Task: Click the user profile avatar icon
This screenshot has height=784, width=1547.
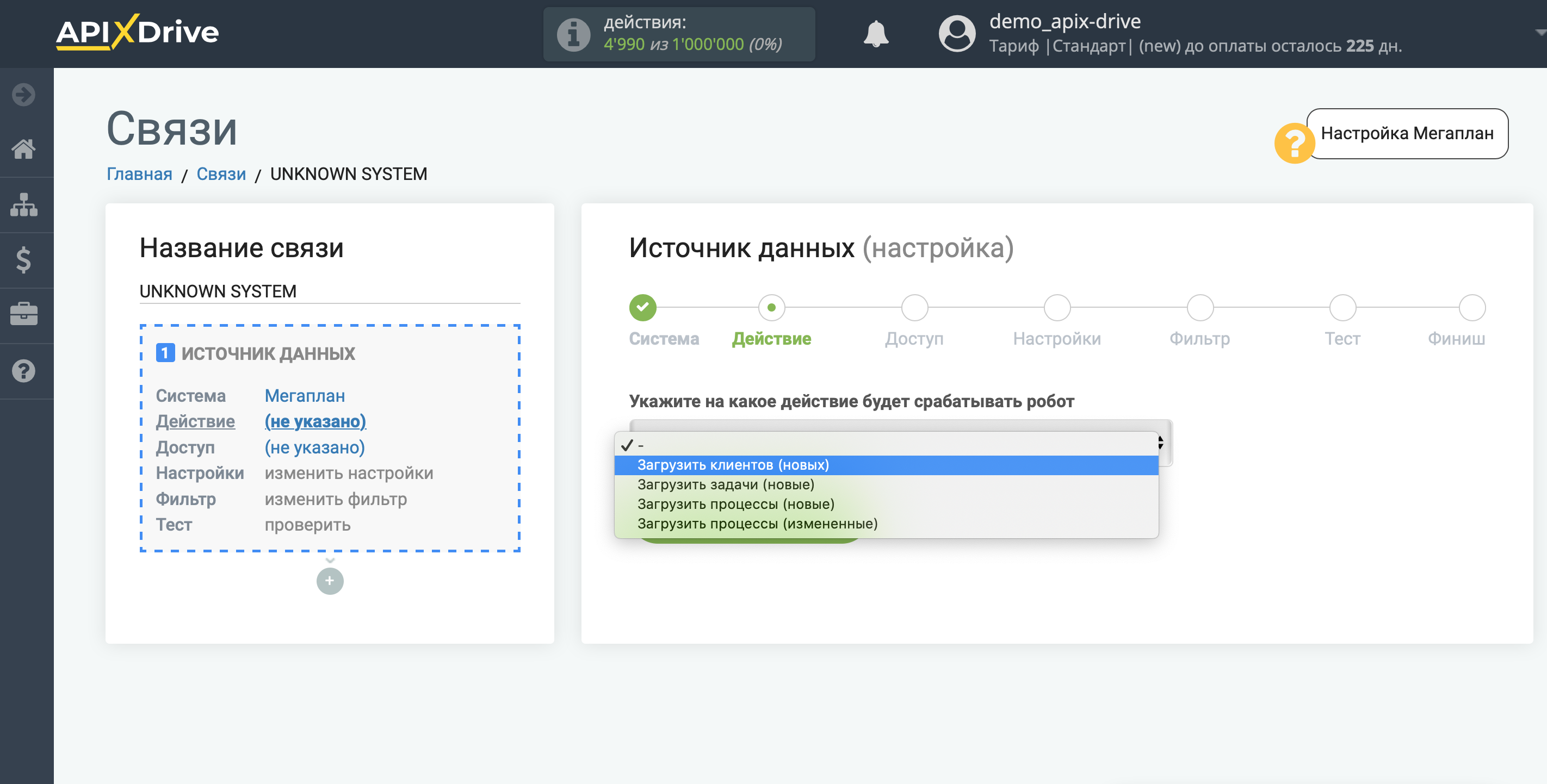Action: pyautogui.click(x=957, y=34)
